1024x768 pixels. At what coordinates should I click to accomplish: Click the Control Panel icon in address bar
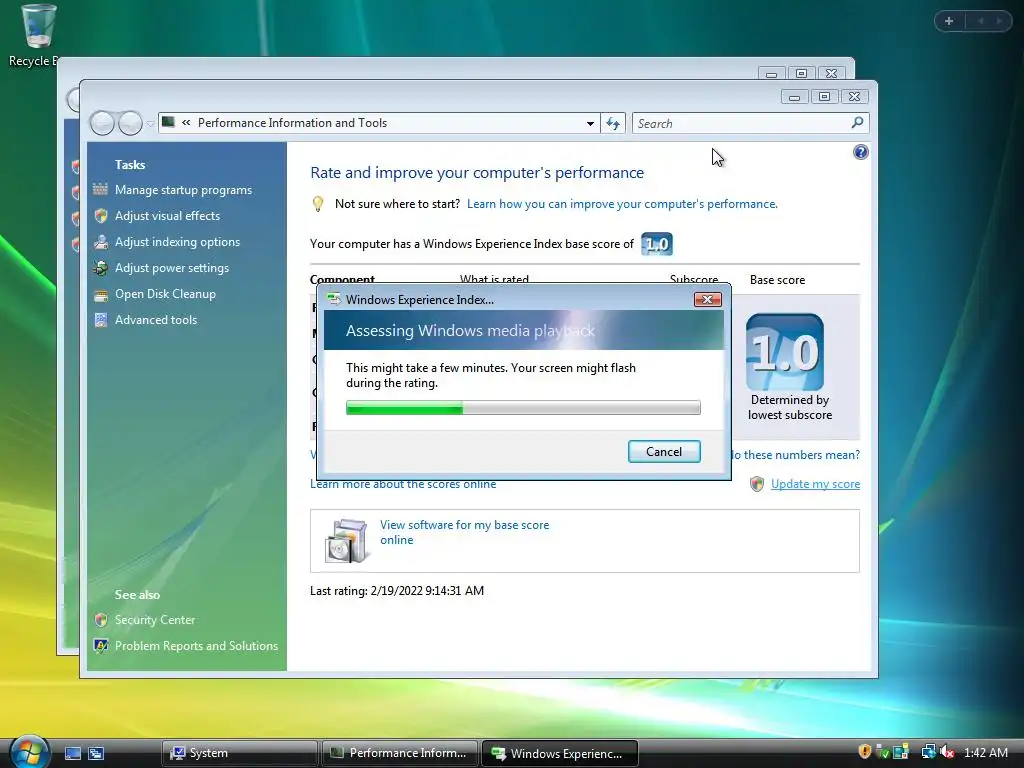(168, 122)
